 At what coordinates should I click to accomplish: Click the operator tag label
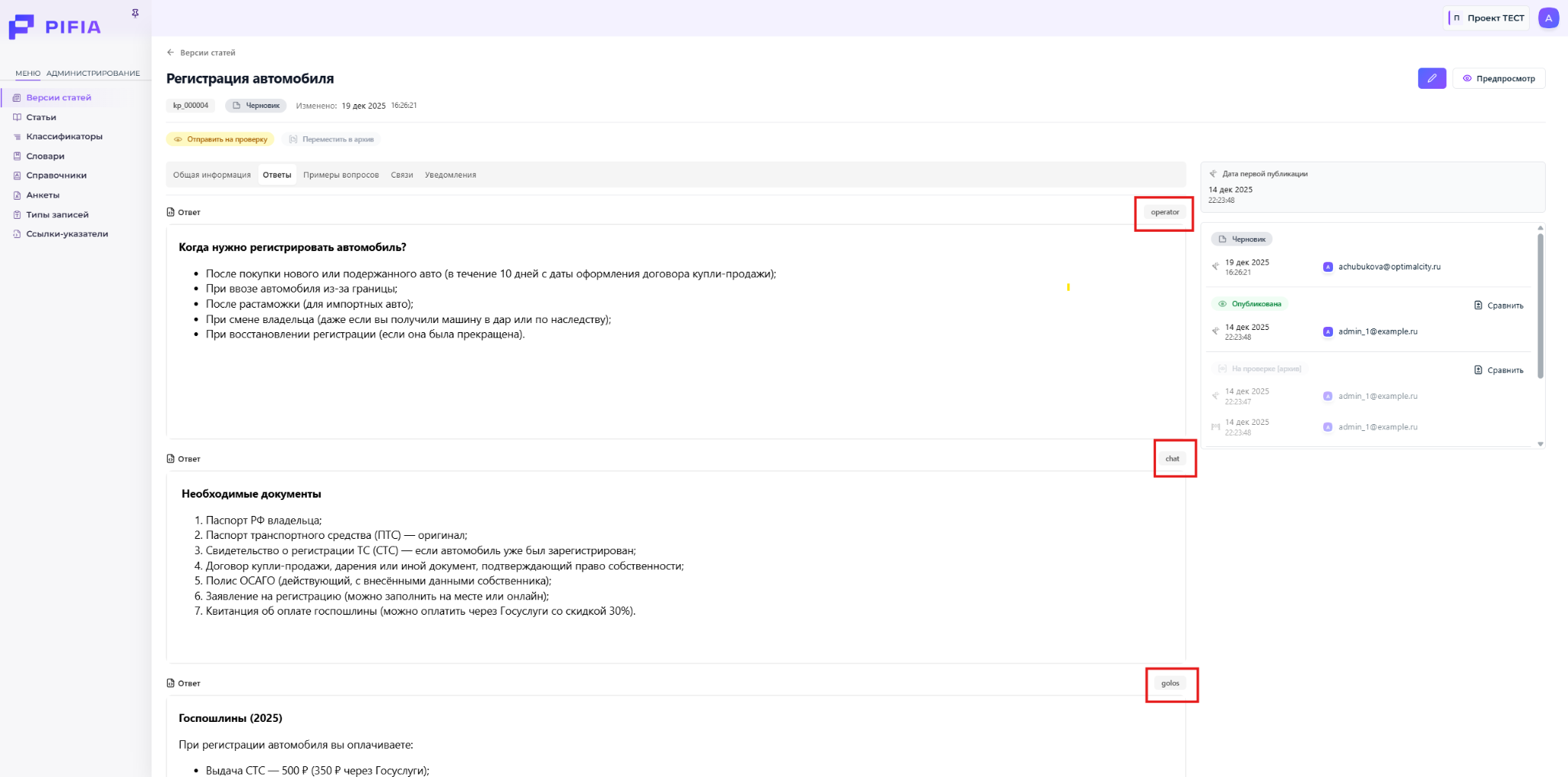(1165, 212)
